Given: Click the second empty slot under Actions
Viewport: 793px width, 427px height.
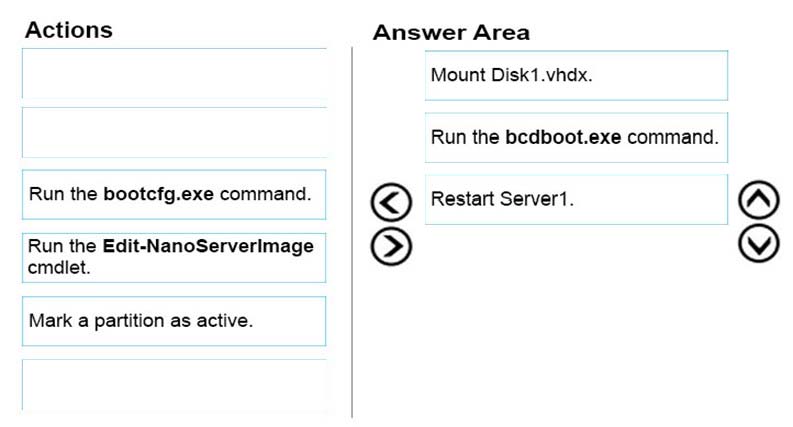Looking at the screenshot, I should pos(174,132).
